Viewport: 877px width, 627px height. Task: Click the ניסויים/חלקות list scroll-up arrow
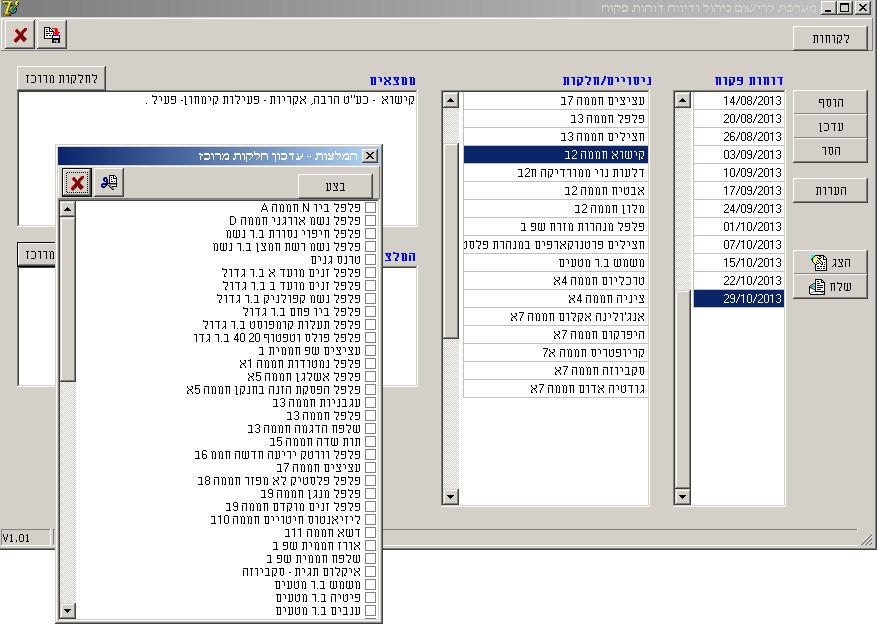click(451, 100)
